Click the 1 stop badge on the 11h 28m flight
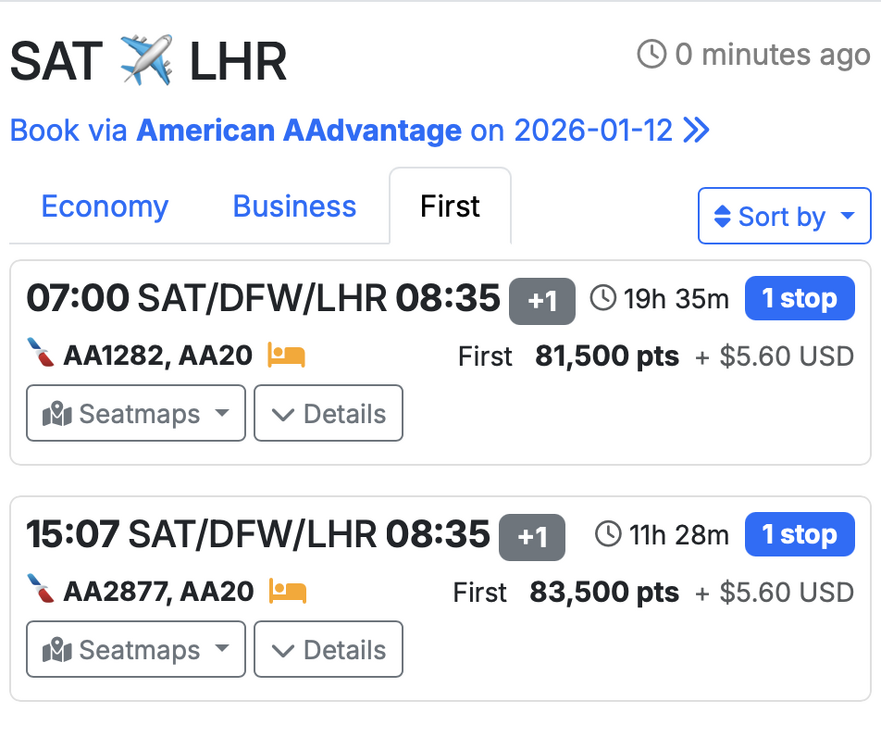The height and width of the screenshot is (750, 881). click(x=799, y=534)
